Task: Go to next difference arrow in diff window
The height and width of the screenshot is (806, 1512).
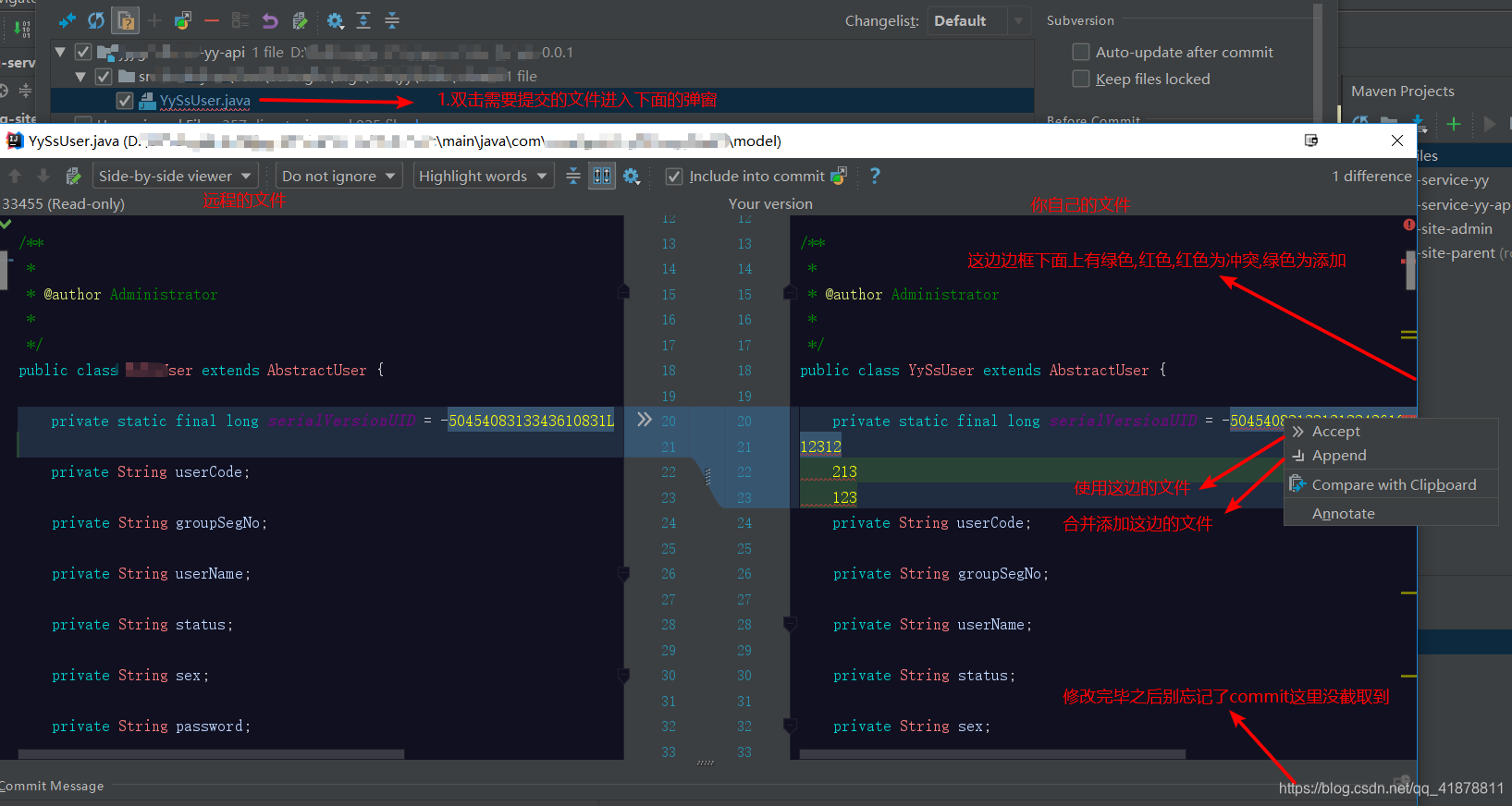Action: (43, 176)
